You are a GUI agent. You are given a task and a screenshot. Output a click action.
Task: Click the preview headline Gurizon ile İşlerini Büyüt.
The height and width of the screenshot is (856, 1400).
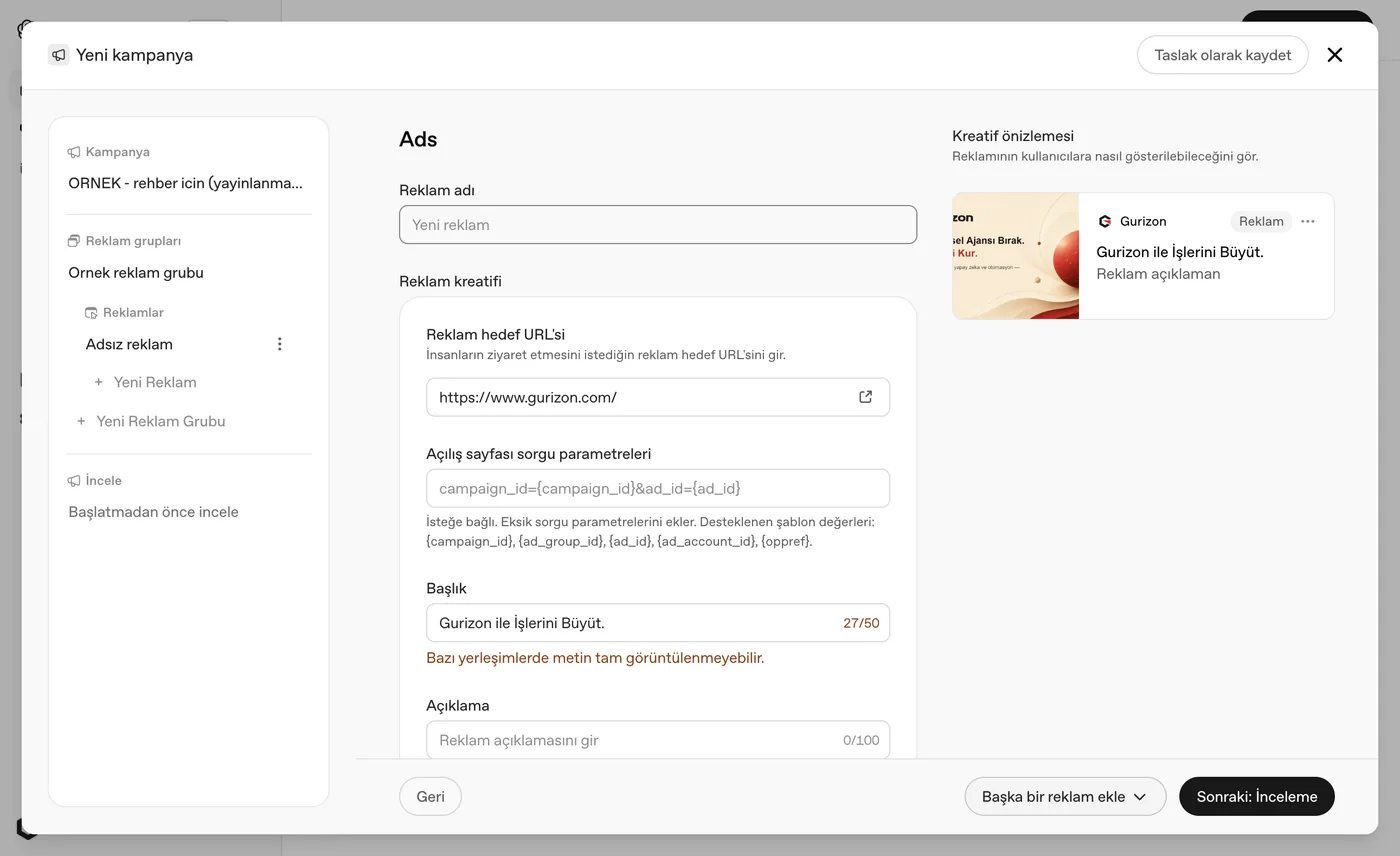(x=1180, y=252)
